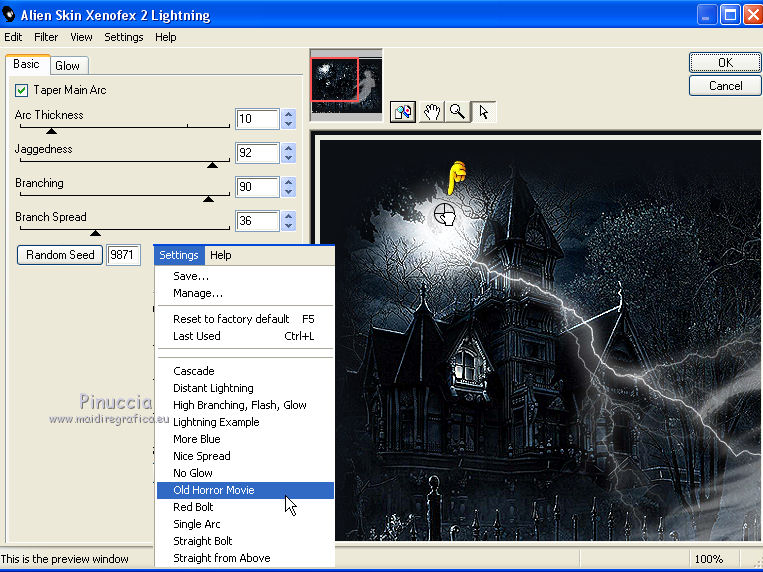Open the top Settings menu

point(124,37)
